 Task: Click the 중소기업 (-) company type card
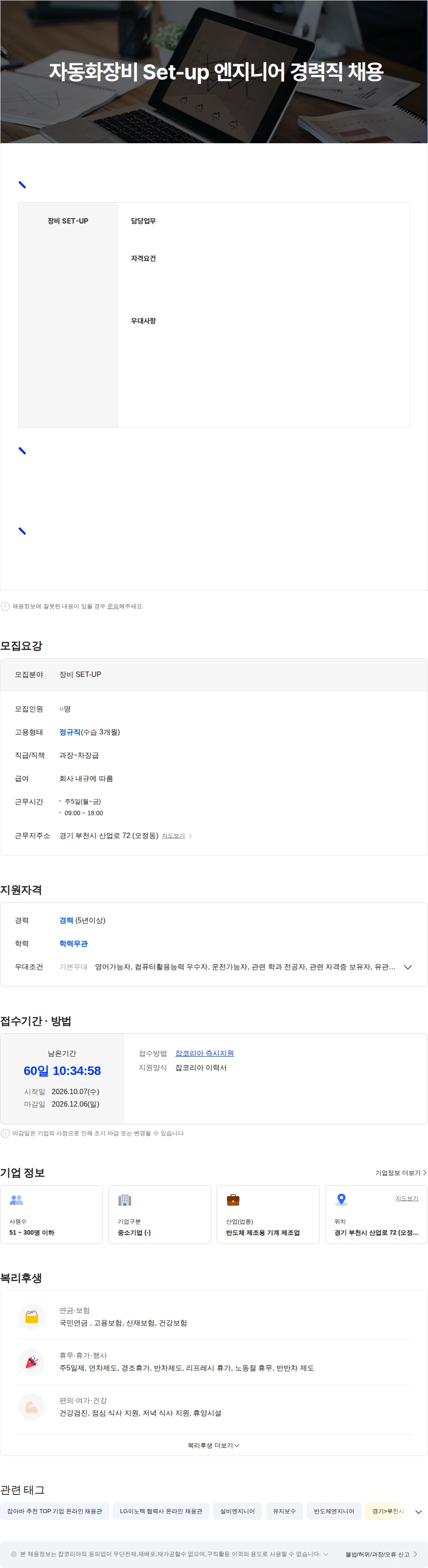[160, 1214]
